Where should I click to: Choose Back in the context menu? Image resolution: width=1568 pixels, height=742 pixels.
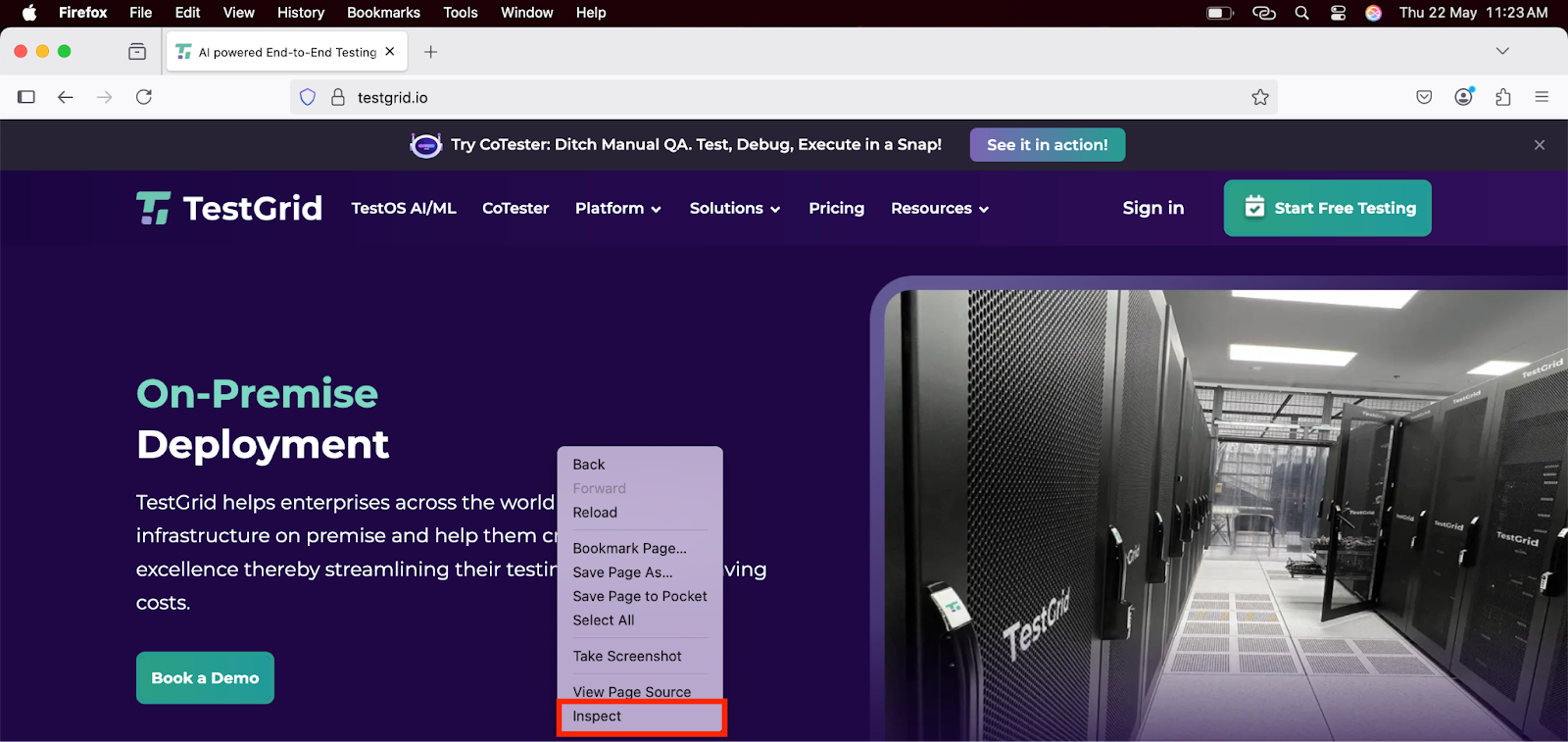(x=640, y=465)
